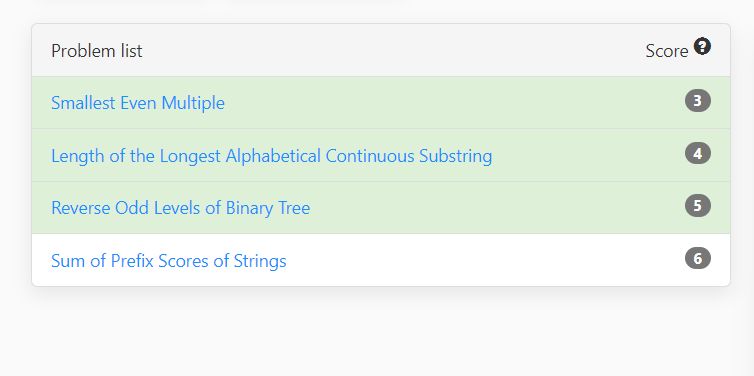This screenshot has height=376, width=754.
Task: Open the Sum of Prefix Scores of Strings problem
Action: click(169, 261)
